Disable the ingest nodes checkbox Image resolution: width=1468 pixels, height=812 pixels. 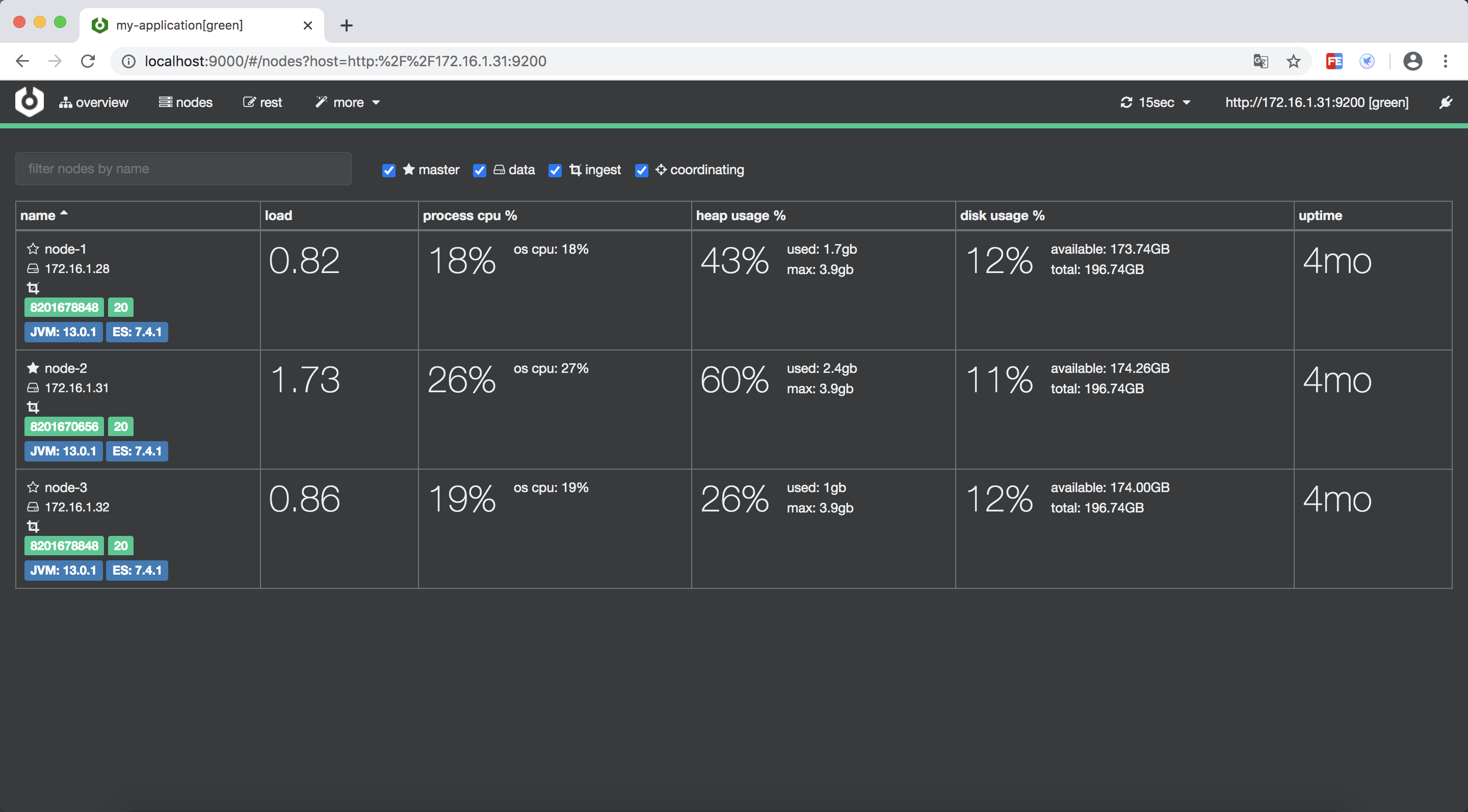tap(555, 170)
